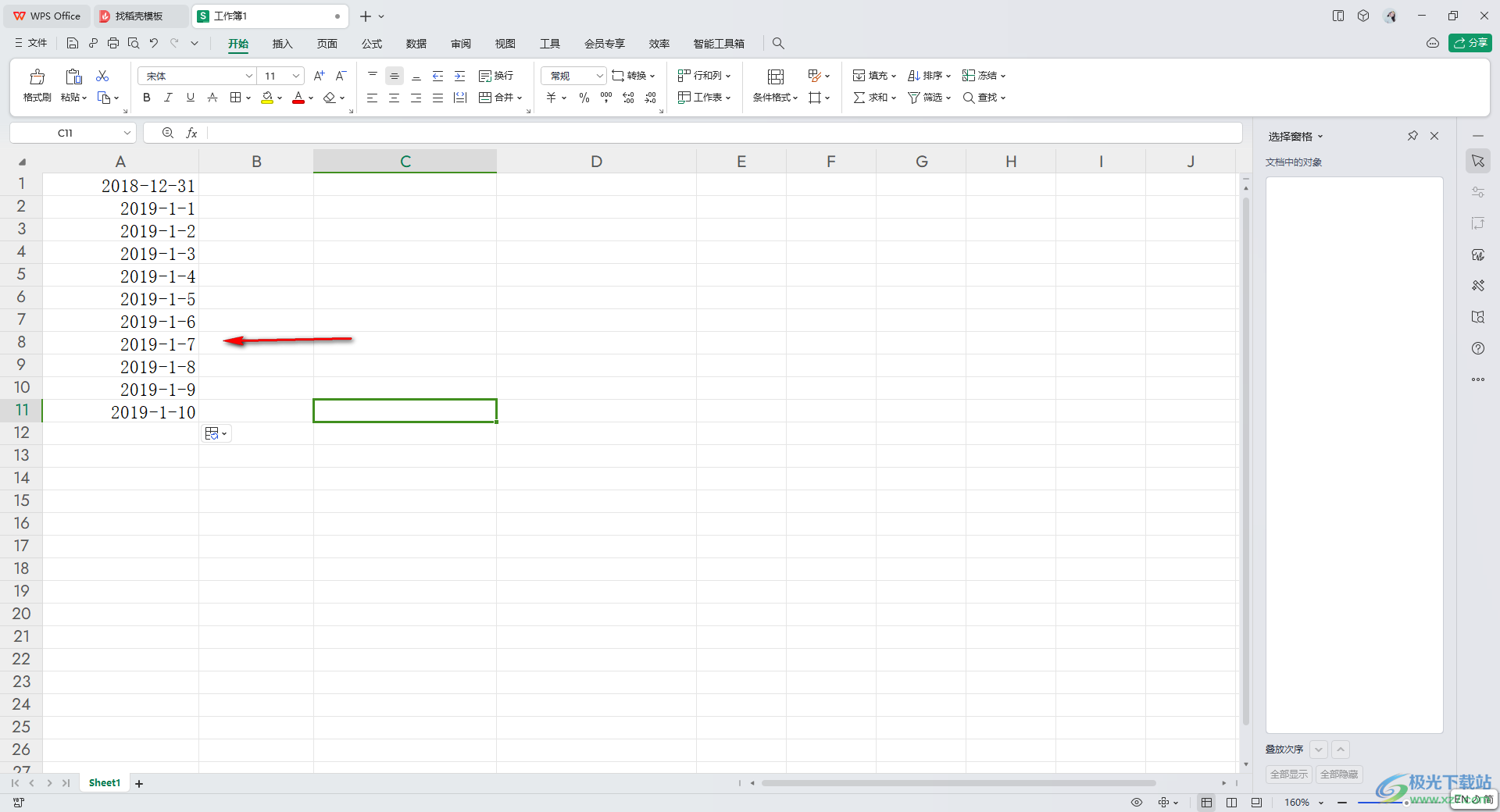
Task: Toggle horizontal center alignment
Action: pyautogui.click(x=395, y=98)
